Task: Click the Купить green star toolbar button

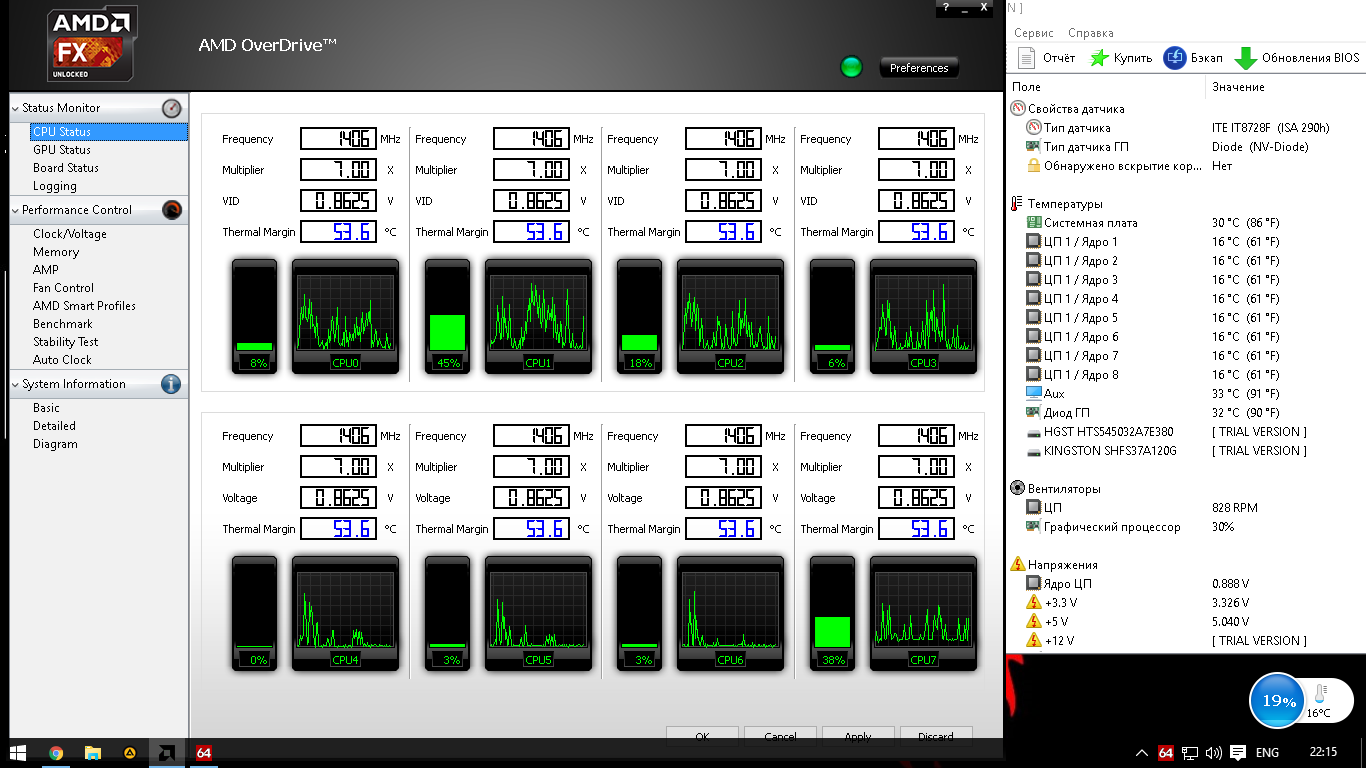Action: click(x=1121, y=58)
